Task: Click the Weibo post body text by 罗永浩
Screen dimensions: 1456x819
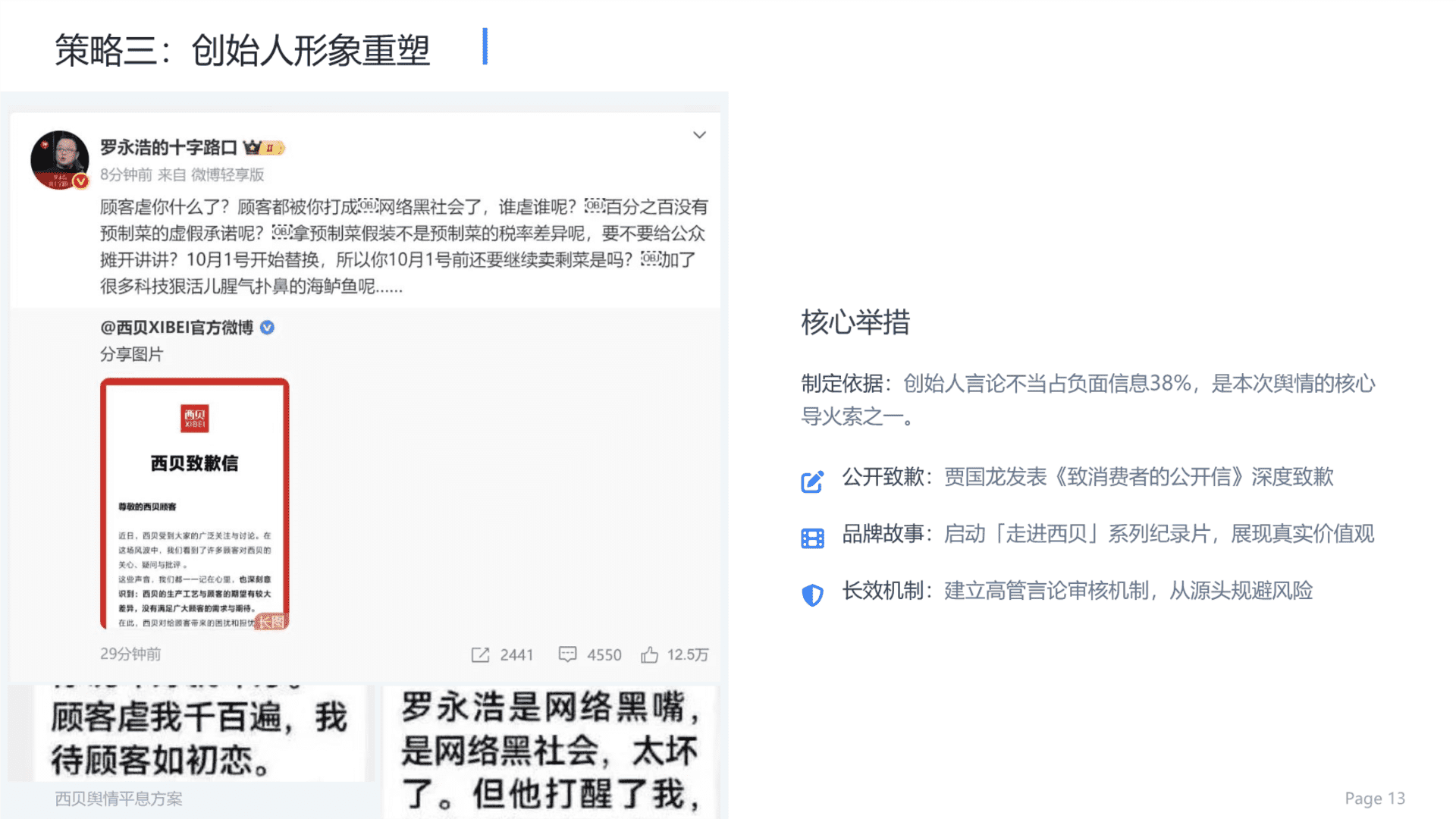Action: (403, 246)
